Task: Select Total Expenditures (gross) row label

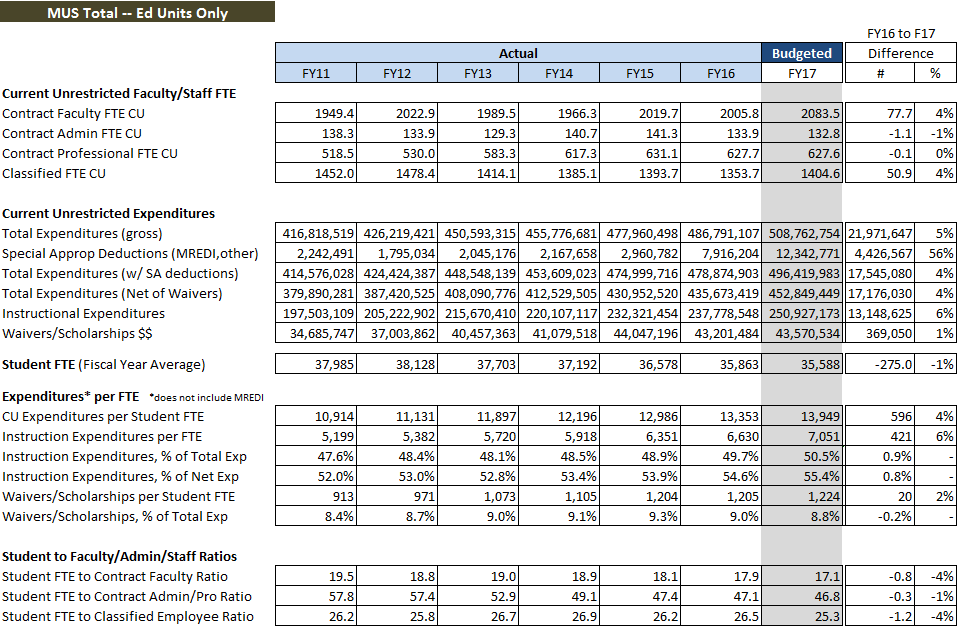Action: pyautogui.click(x=82, y=233)
